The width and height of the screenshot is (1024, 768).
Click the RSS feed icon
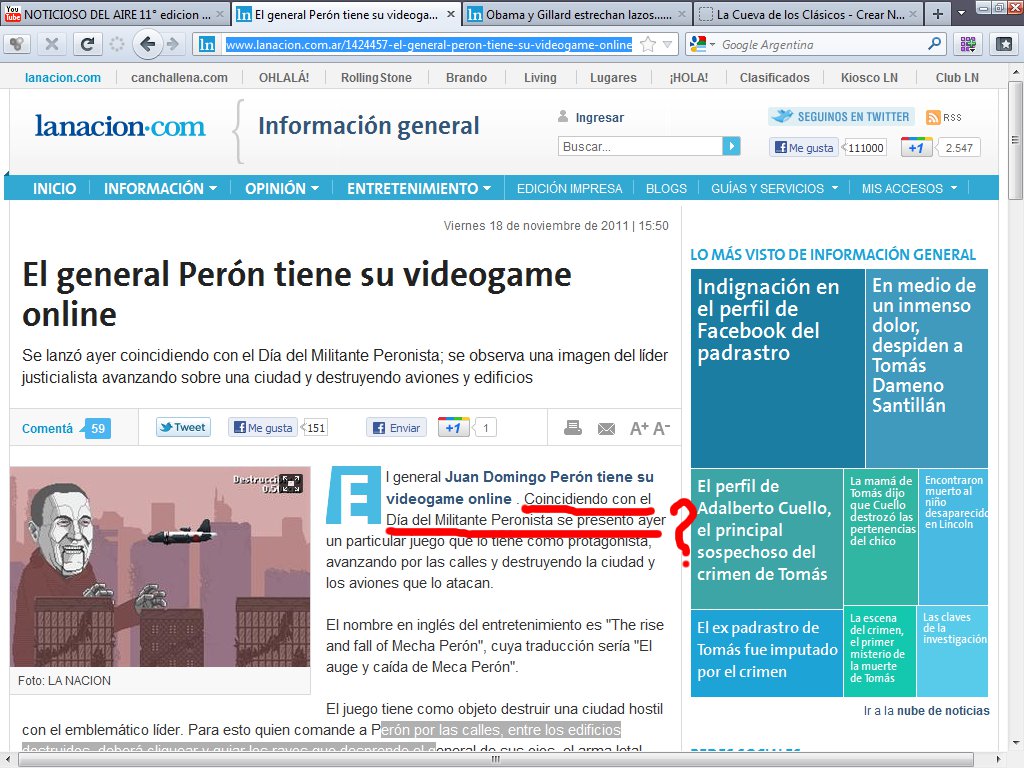933,118
